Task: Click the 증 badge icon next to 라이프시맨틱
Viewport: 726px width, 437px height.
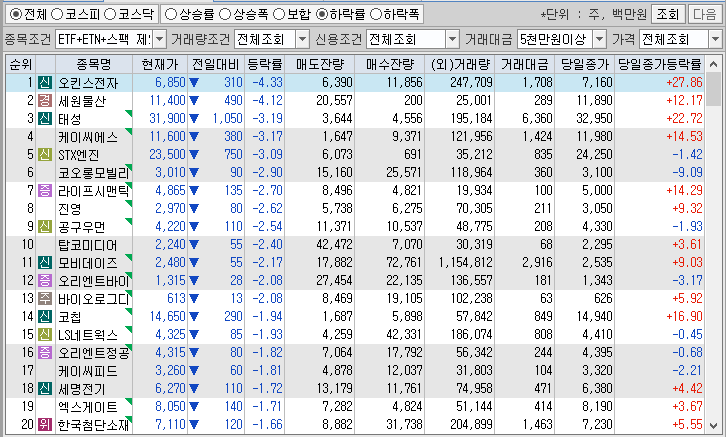Action: (x=45, y=190)
